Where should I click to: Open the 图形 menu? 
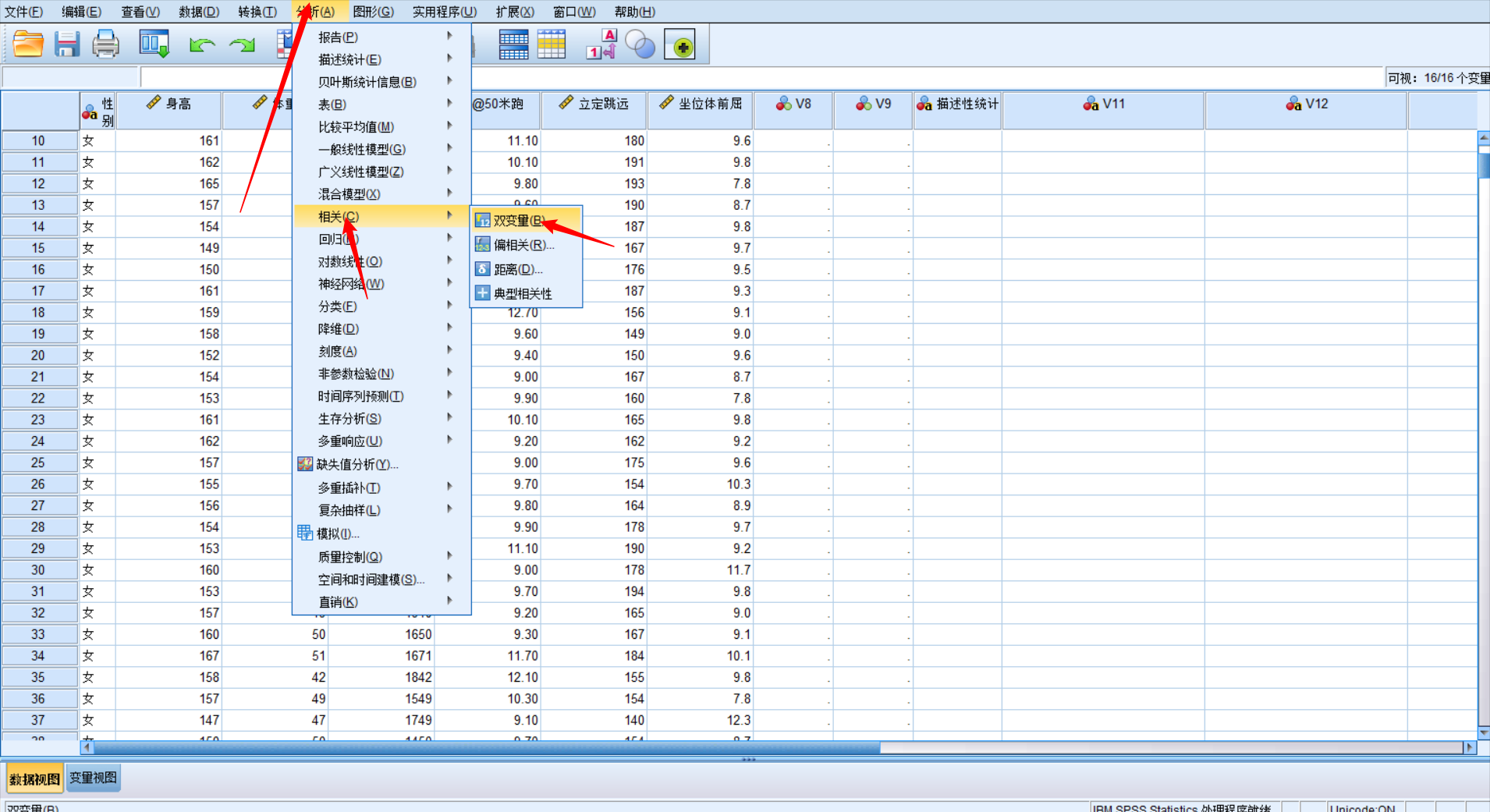click(374, 11)
